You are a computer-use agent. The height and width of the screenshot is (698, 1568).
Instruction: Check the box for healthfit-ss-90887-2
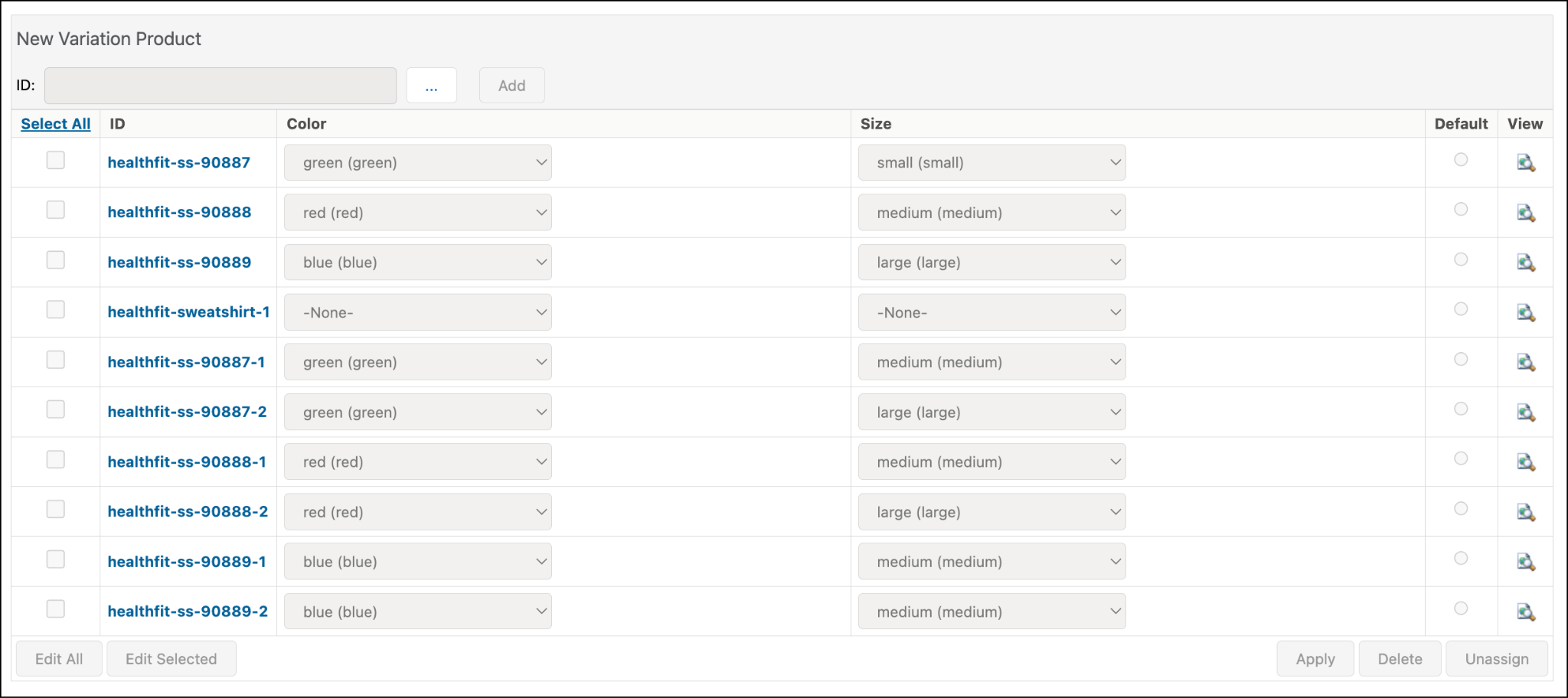click(56, 409)
